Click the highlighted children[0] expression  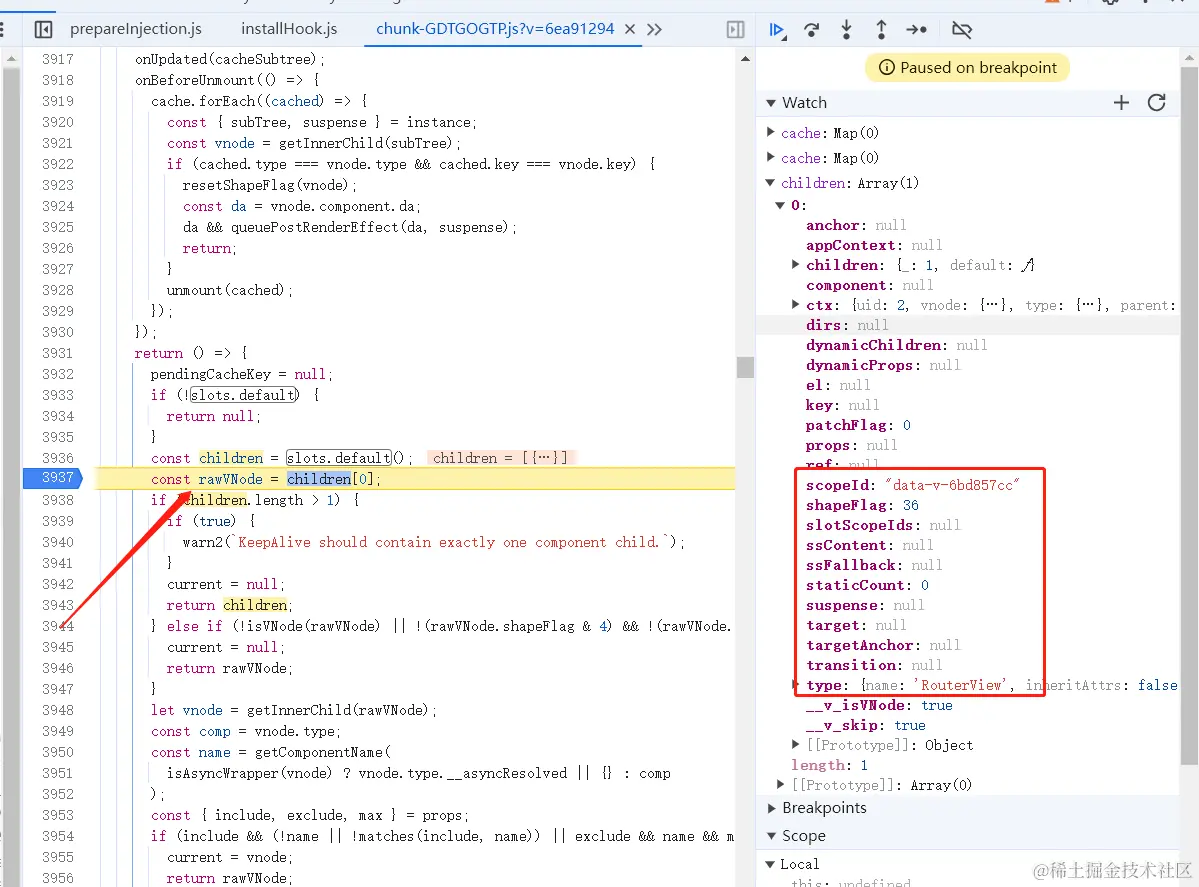tap(330, 479)
